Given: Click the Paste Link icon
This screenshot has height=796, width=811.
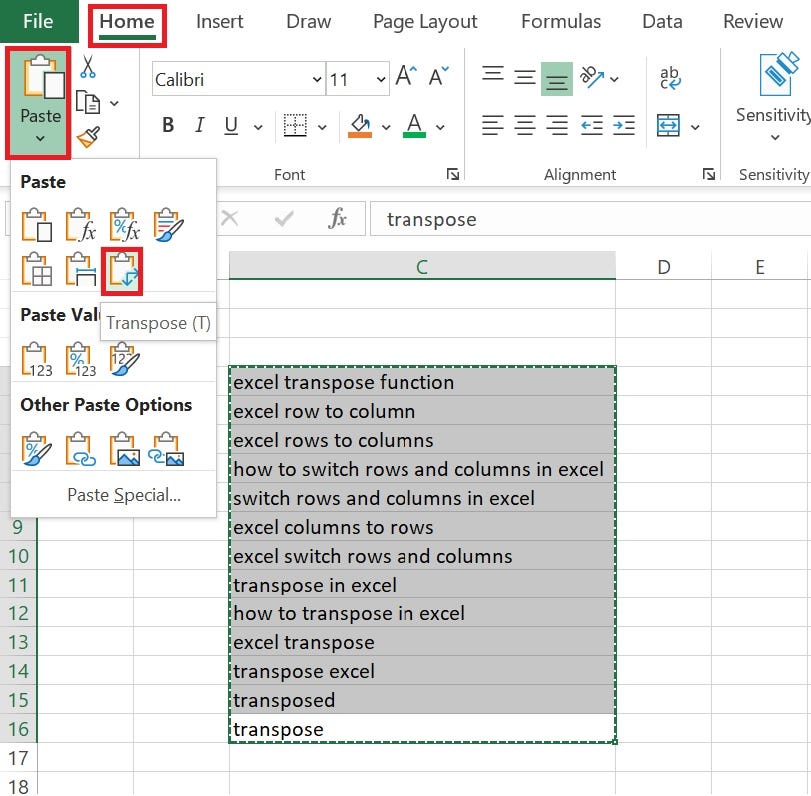Looking at the screenshot, I should (x=81, y=447).
